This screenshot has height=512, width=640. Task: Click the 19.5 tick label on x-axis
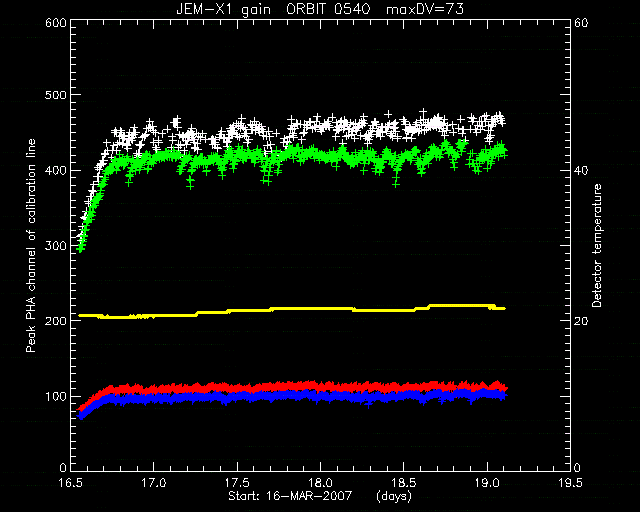point(571,483)
